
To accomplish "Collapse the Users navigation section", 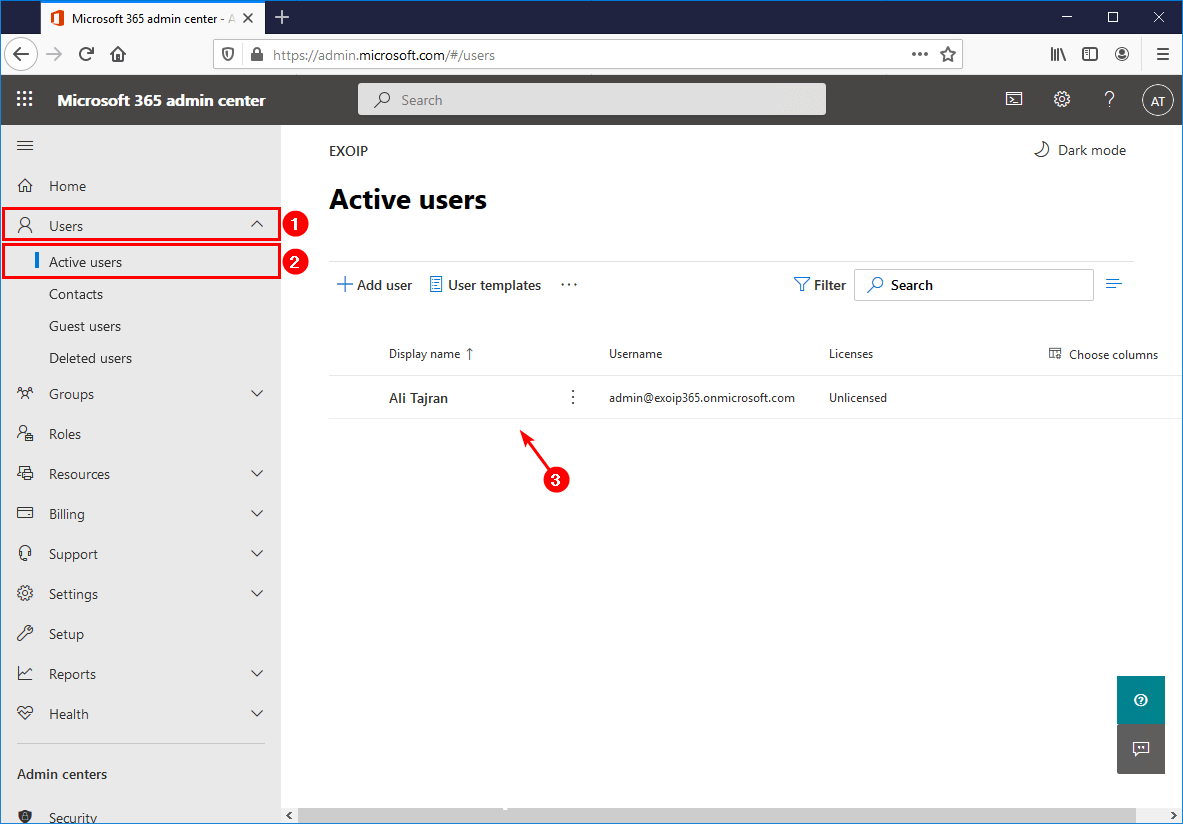I will click(x=257, y=224).
